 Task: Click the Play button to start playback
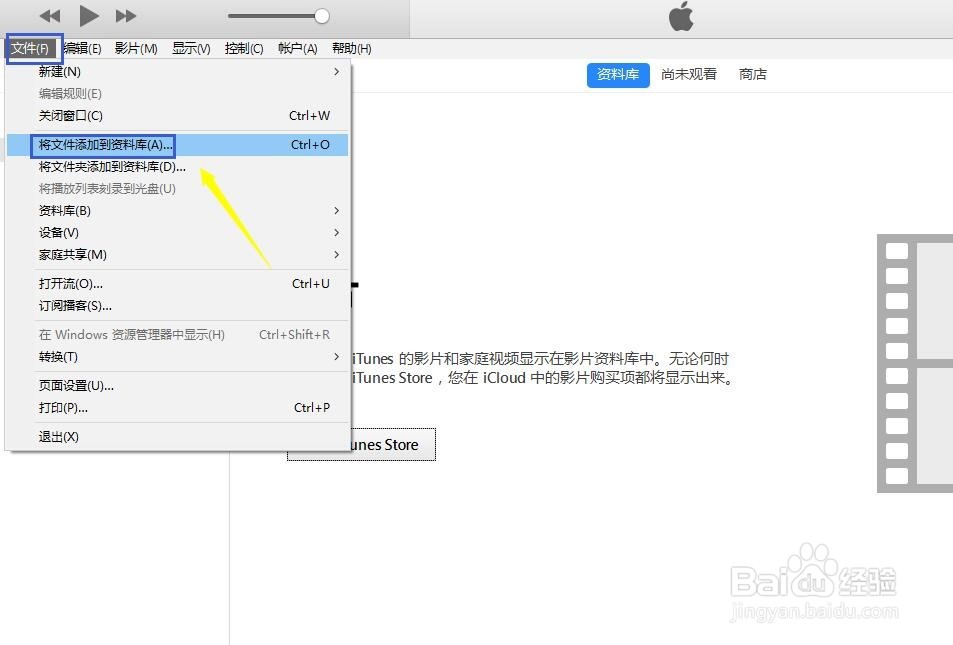88,15
